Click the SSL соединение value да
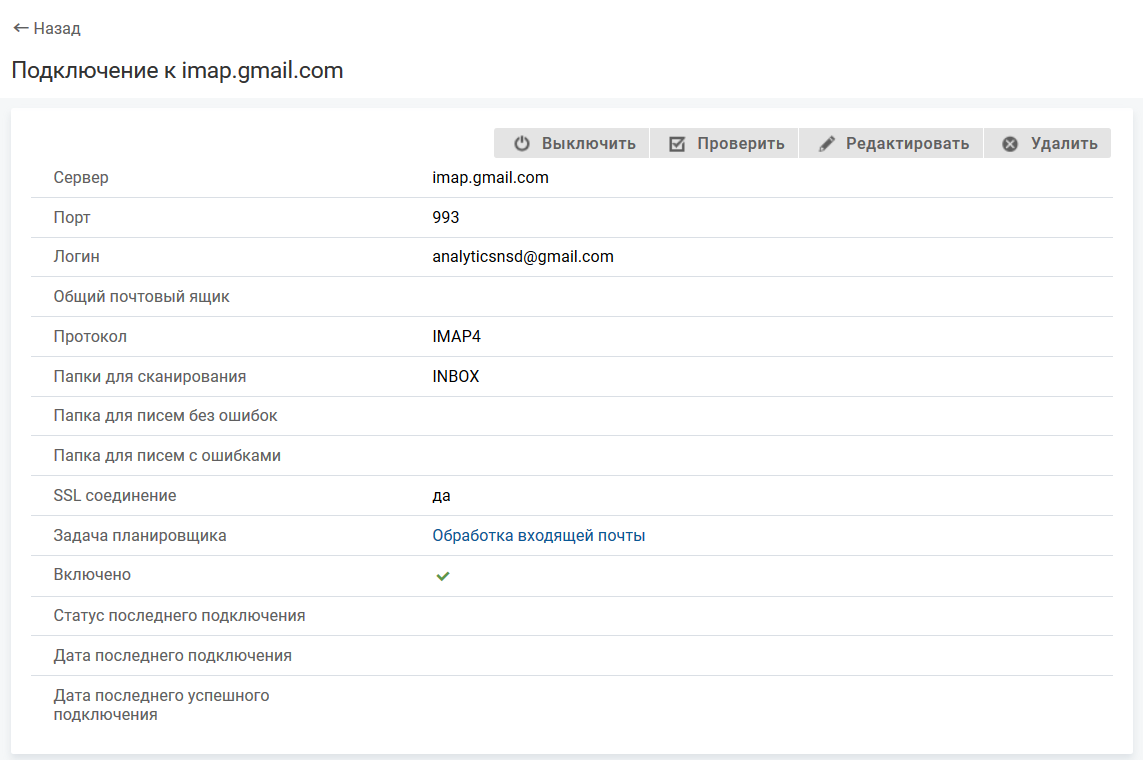 [x=441, y=495]
